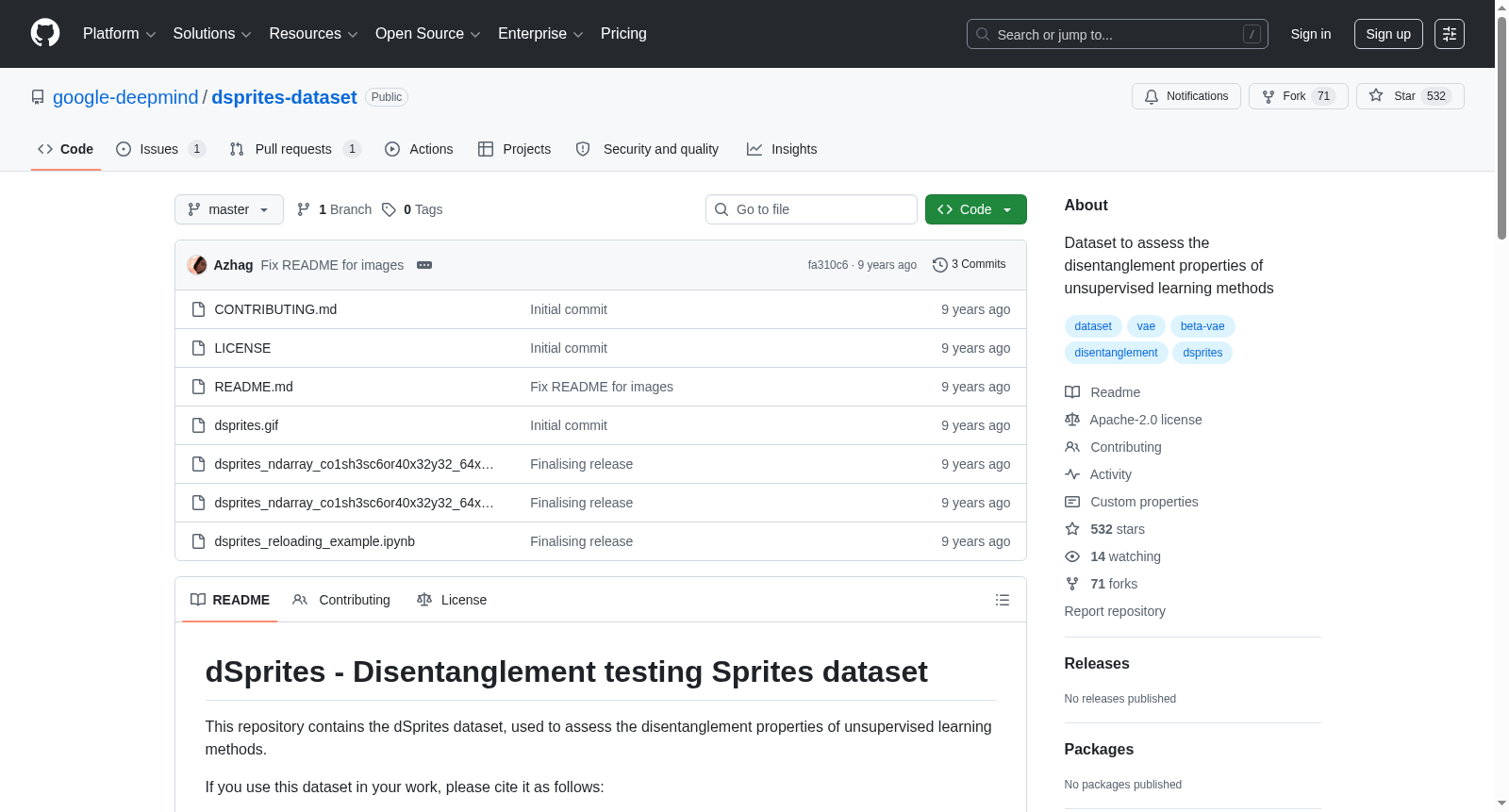Open the dsprites.gif file
The height and width of the screenshot is (812, 1509).
[x=246, y=425]
